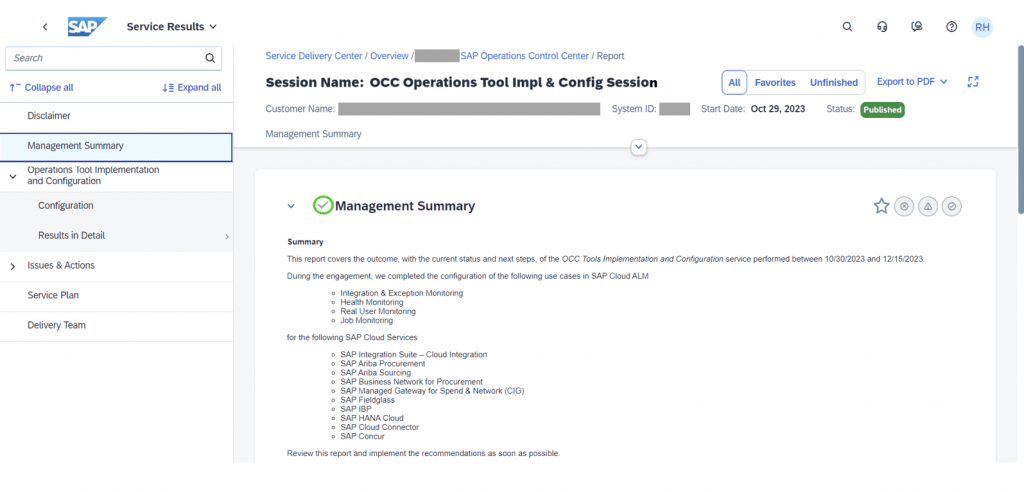Open Service Delivery Center breadcrumb link
Screen dimensions: 1024x492
[313, 56]
